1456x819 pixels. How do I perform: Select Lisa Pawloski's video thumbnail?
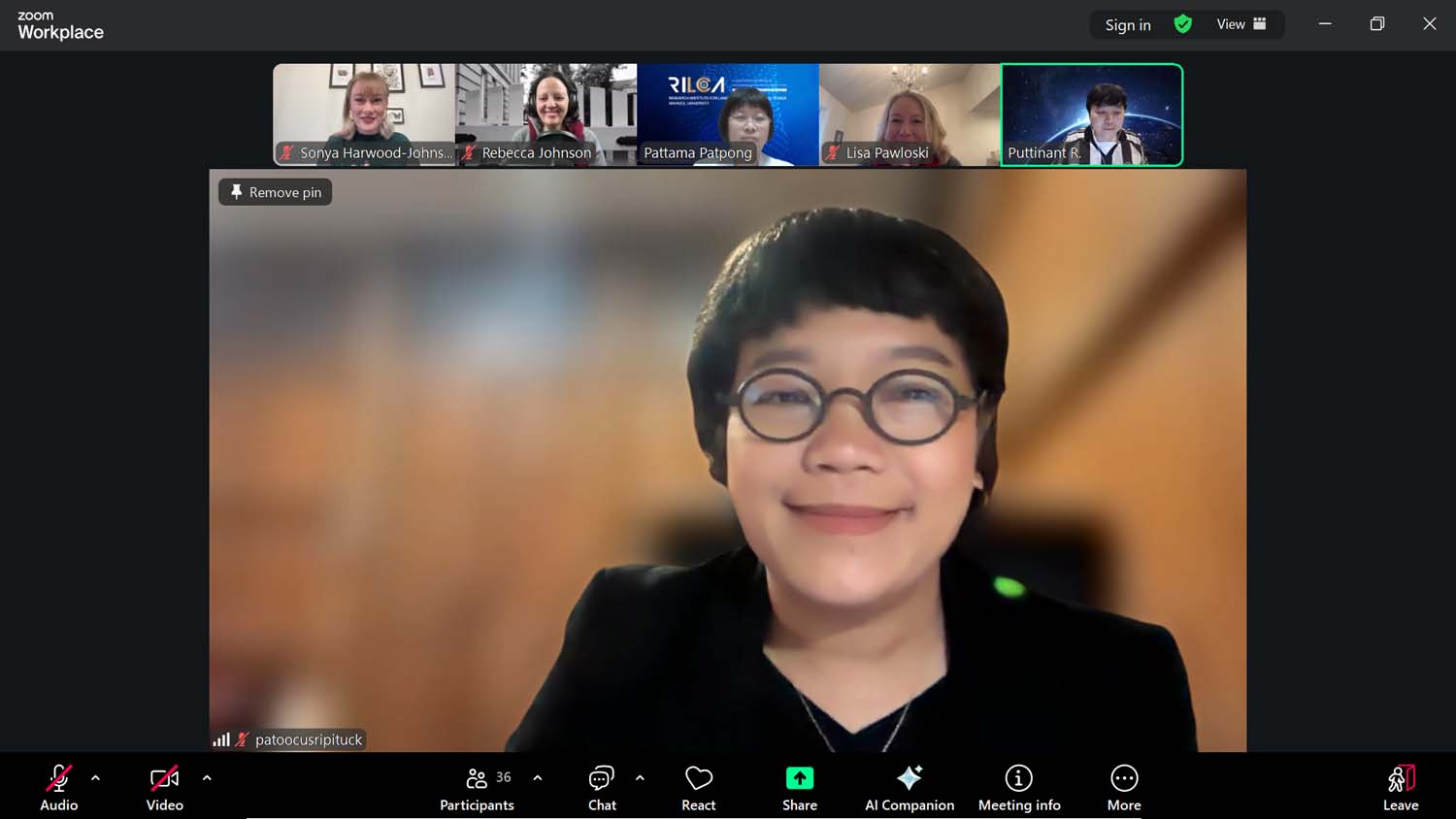(x=910, y=115)
